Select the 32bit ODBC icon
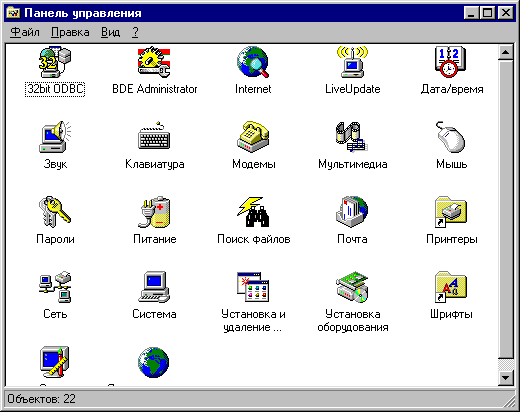Image resolution: width=520 pixels, height=412 pixels. coord(55,62)
